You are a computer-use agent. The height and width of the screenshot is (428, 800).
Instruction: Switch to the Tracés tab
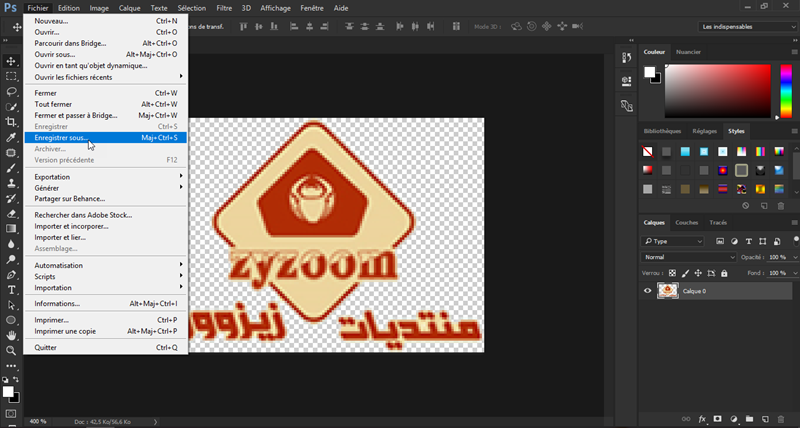[718, 222]
